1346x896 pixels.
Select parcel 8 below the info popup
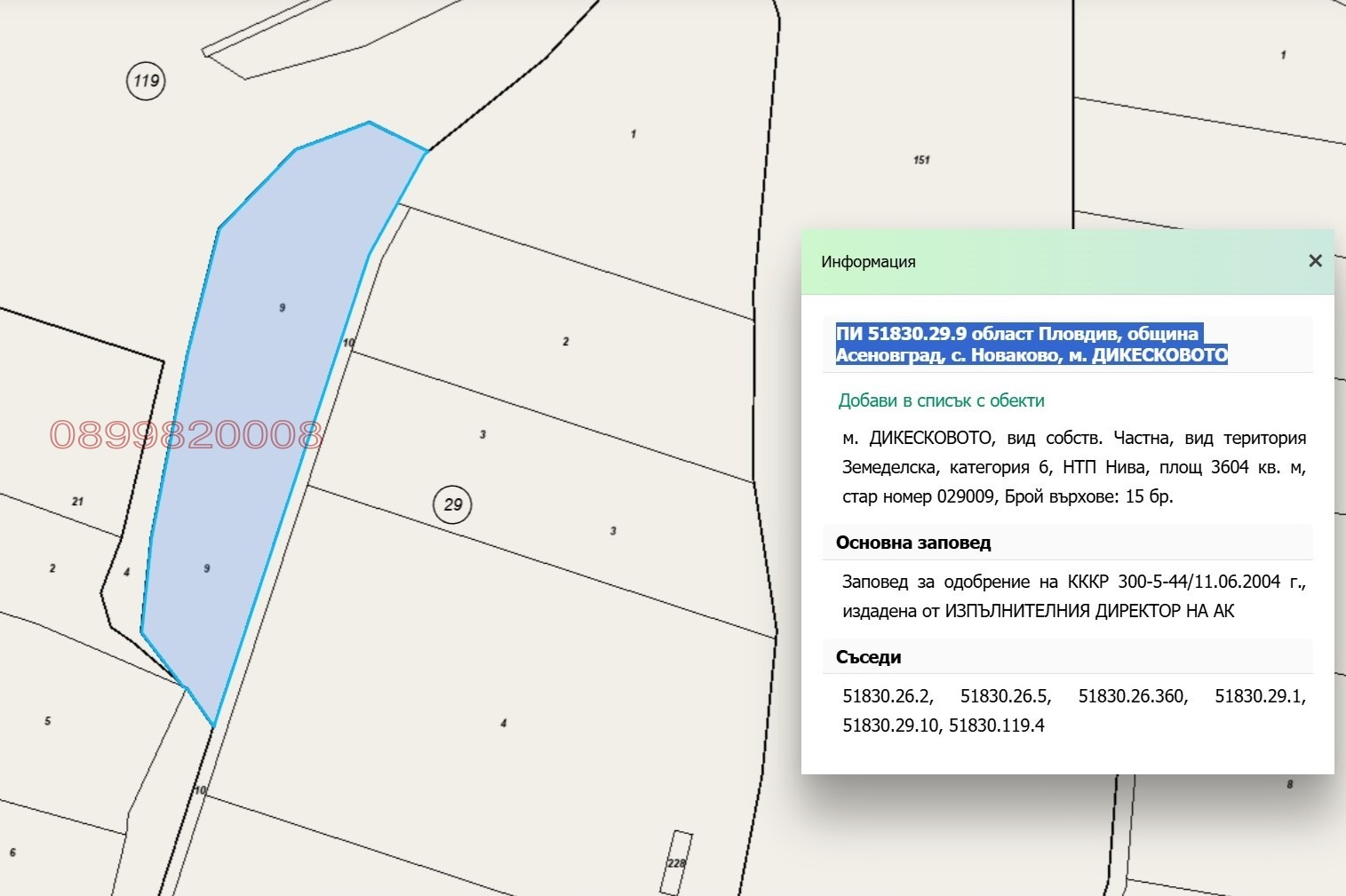click(x=1289, y=785)
